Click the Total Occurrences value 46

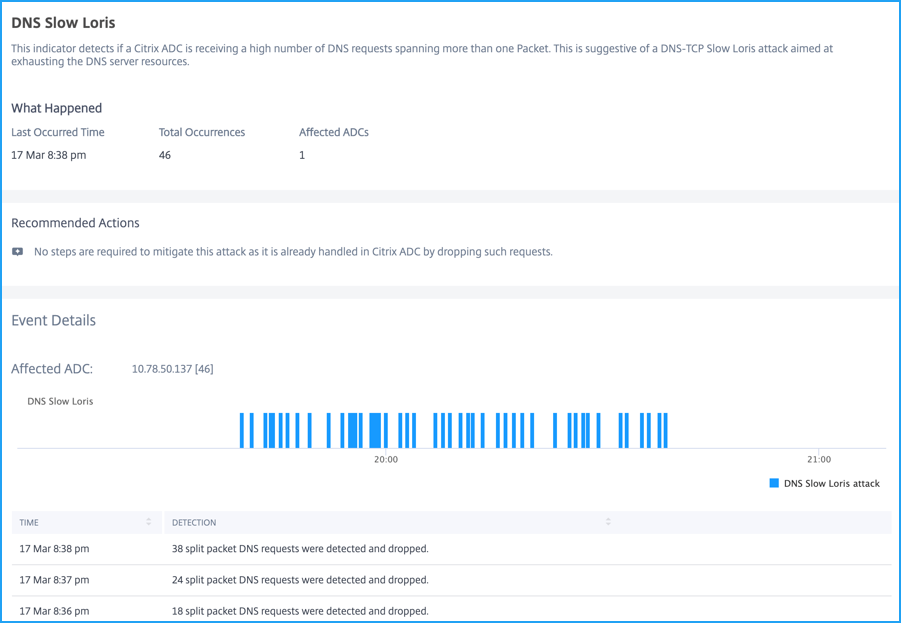[165, 155]
